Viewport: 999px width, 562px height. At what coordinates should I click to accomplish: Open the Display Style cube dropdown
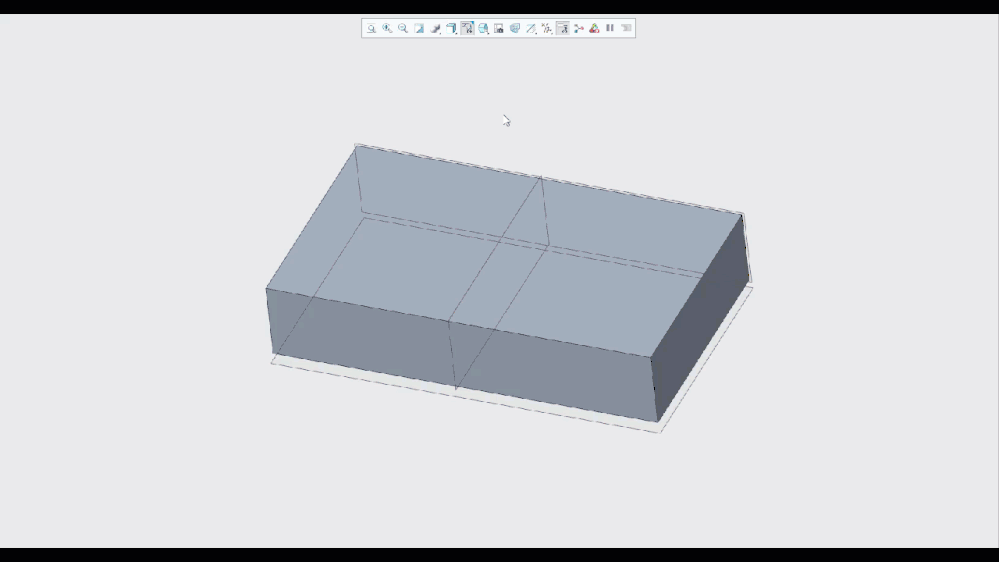[x=451, y=28]
